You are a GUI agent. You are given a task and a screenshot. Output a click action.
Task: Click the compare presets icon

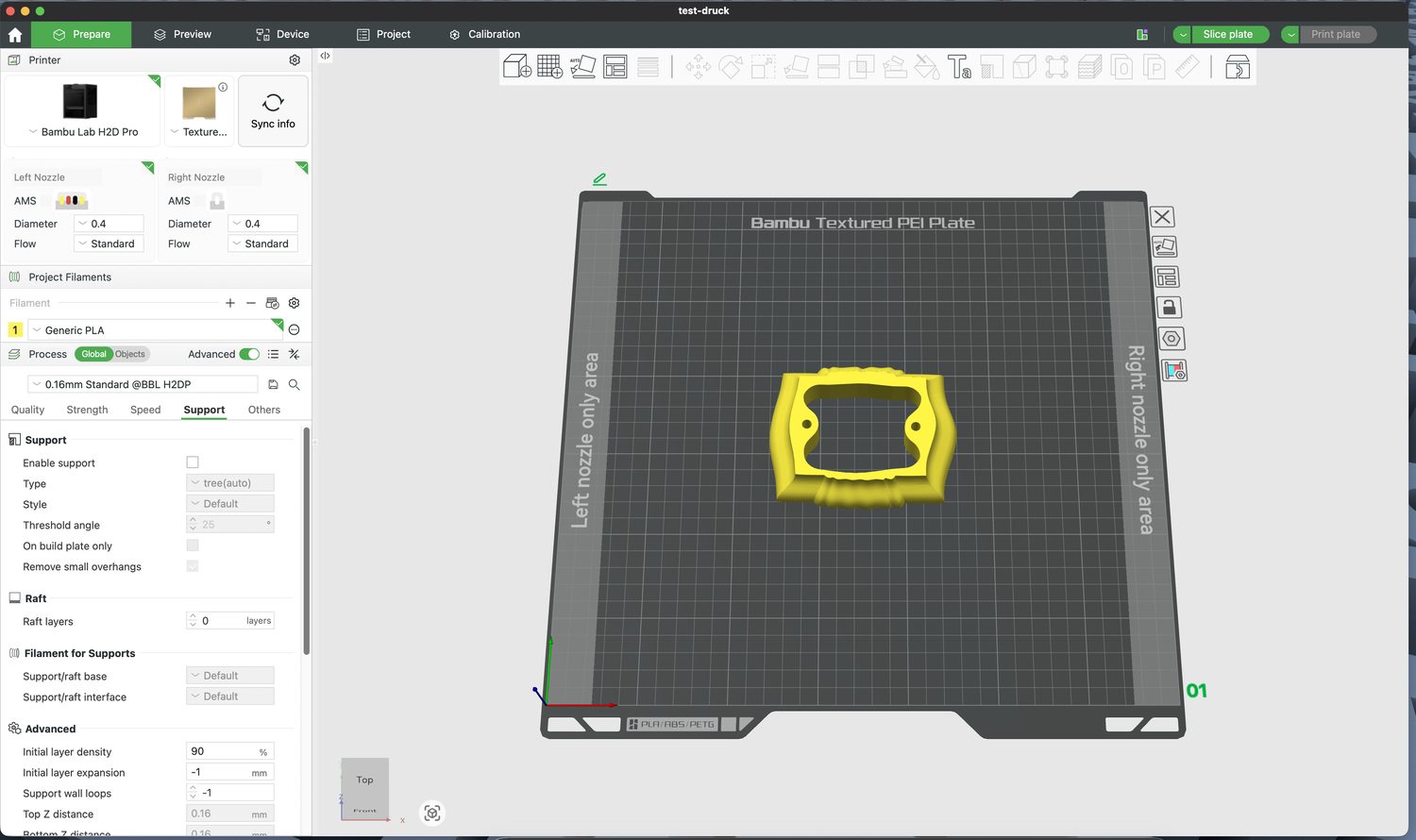click(x=294, y=354)
